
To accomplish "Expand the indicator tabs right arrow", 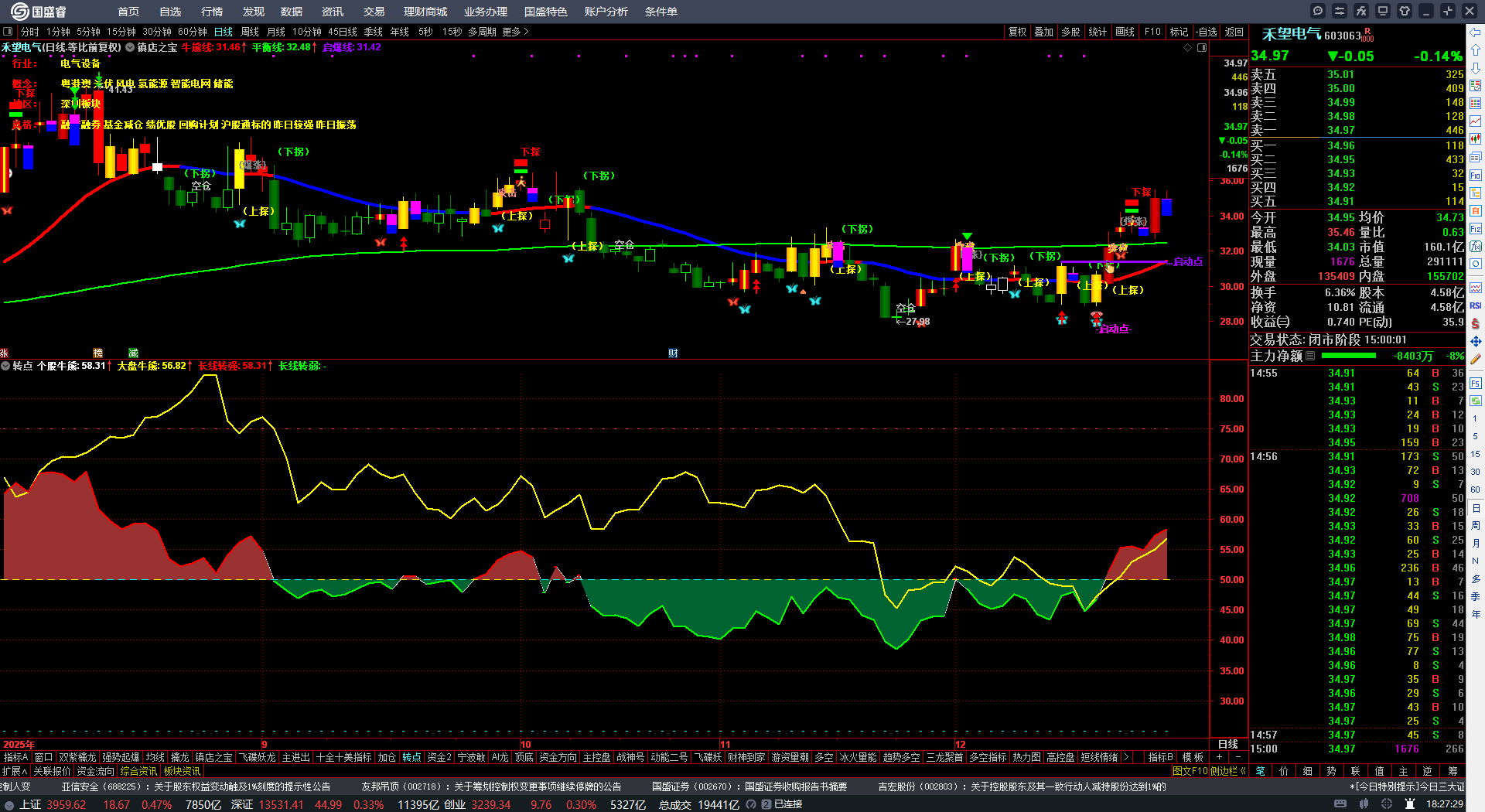I will 1126,757.
